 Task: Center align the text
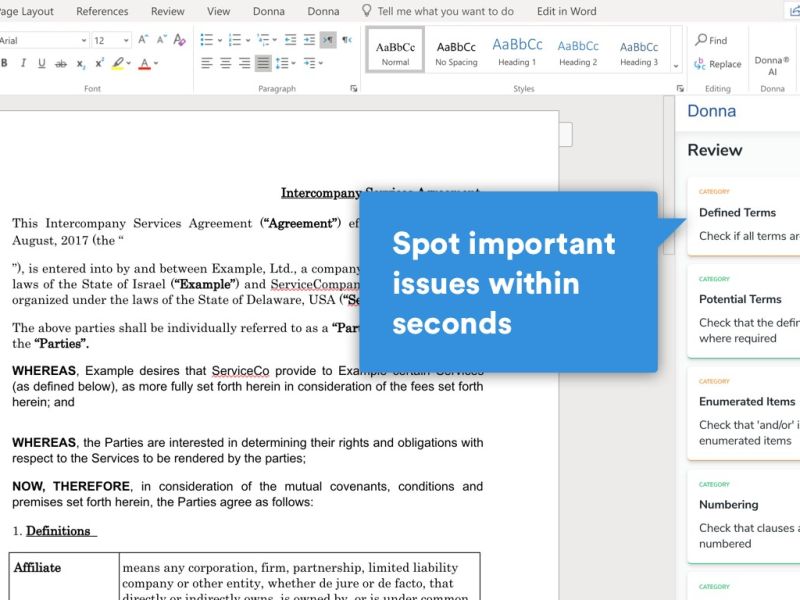pos(226,63)
